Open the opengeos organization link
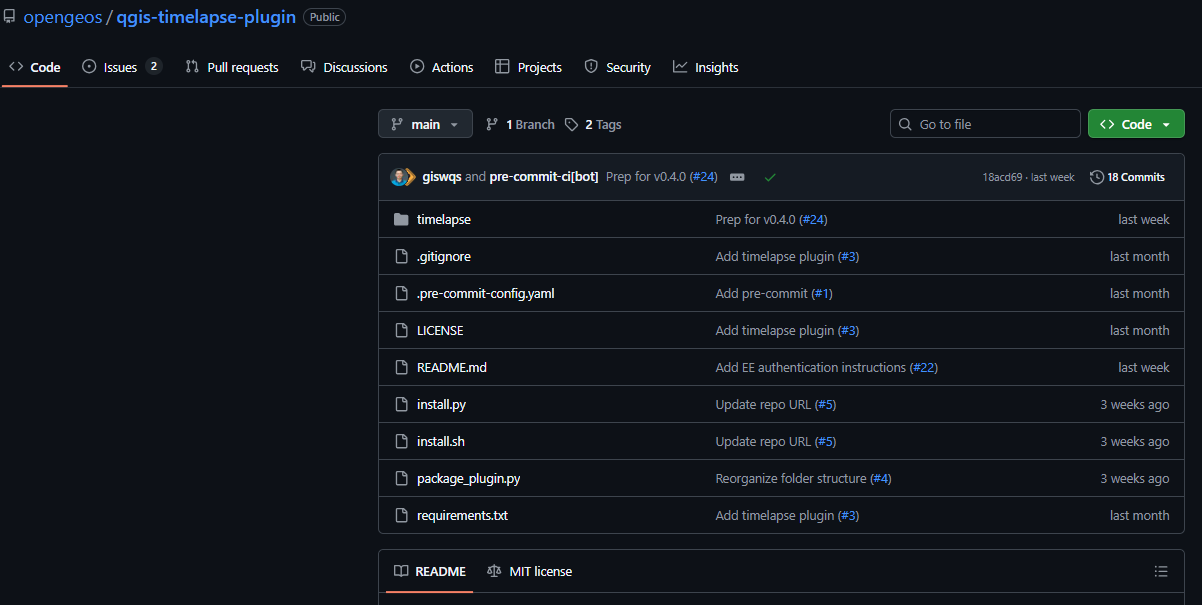 (62, 18)
